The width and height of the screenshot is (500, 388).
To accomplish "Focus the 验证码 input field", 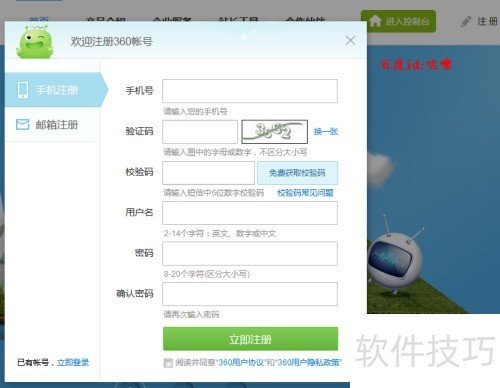I will point(200,132).
